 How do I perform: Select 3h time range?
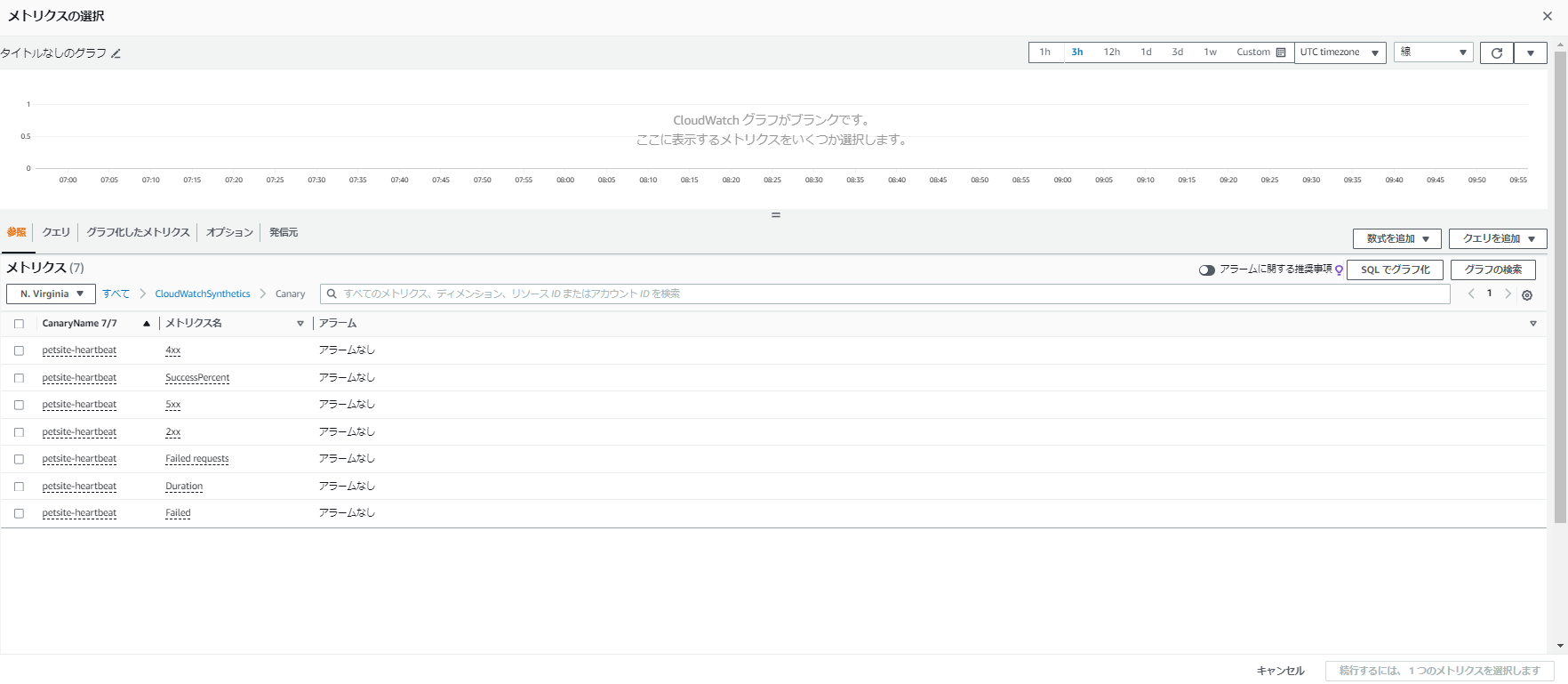pos(1077,52)
